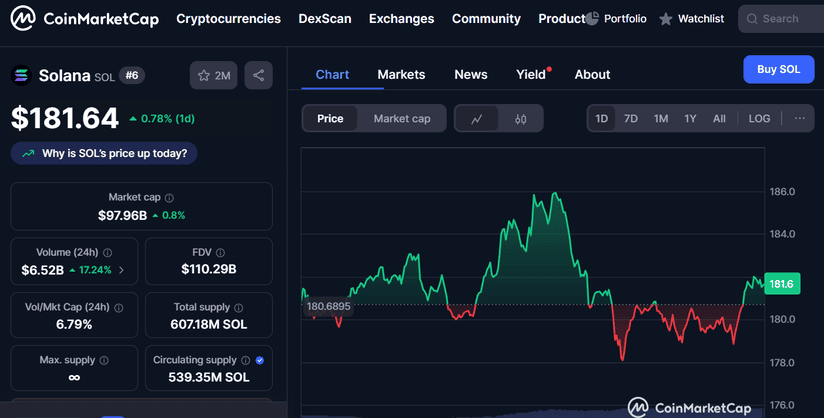
Task: Click the Total supply info icon
Action: point(239,308)
